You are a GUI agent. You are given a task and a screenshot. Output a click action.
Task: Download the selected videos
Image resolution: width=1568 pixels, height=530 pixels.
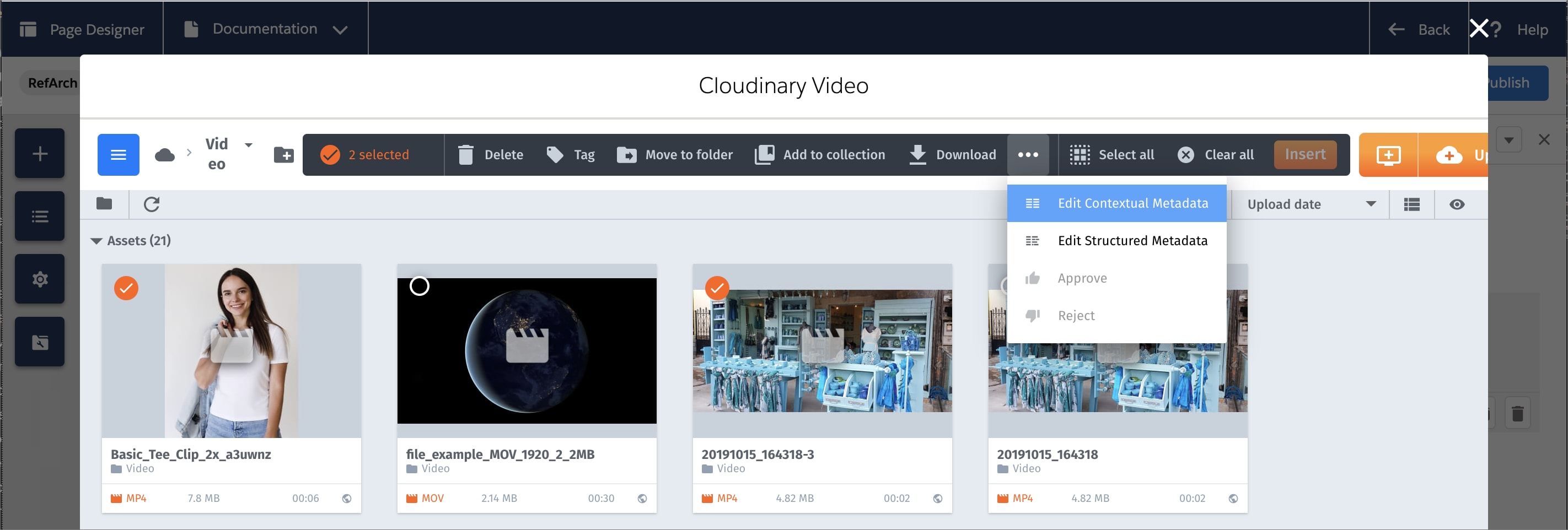click(x=952, y=155)
